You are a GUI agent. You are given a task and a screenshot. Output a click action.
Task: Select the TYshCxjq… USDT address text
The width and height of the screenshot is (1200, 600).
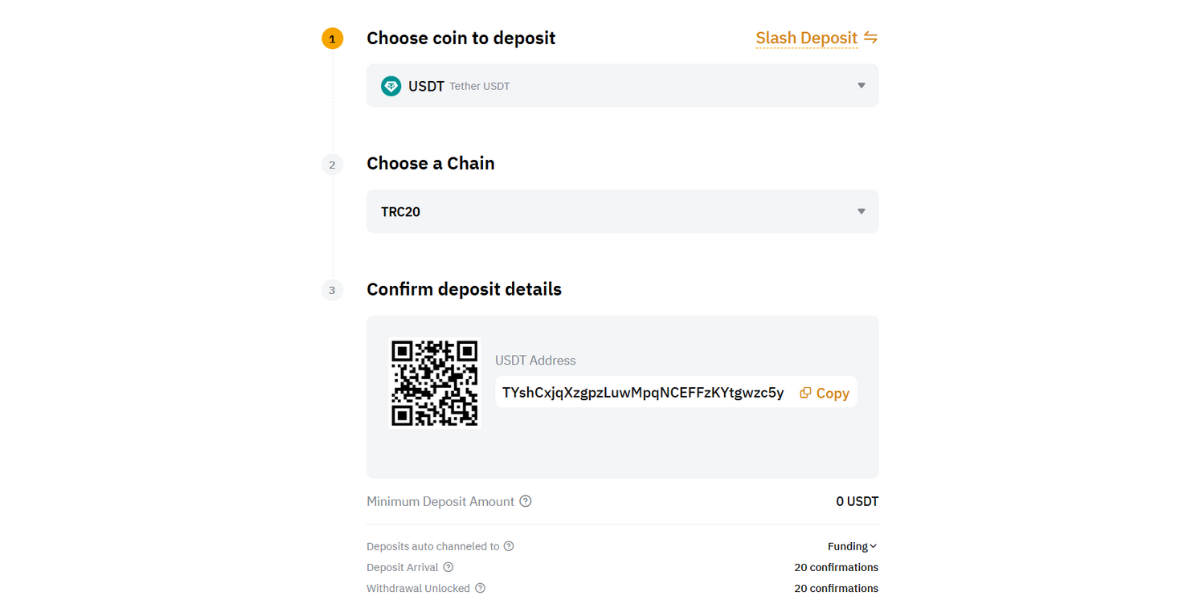pos(643,393)
